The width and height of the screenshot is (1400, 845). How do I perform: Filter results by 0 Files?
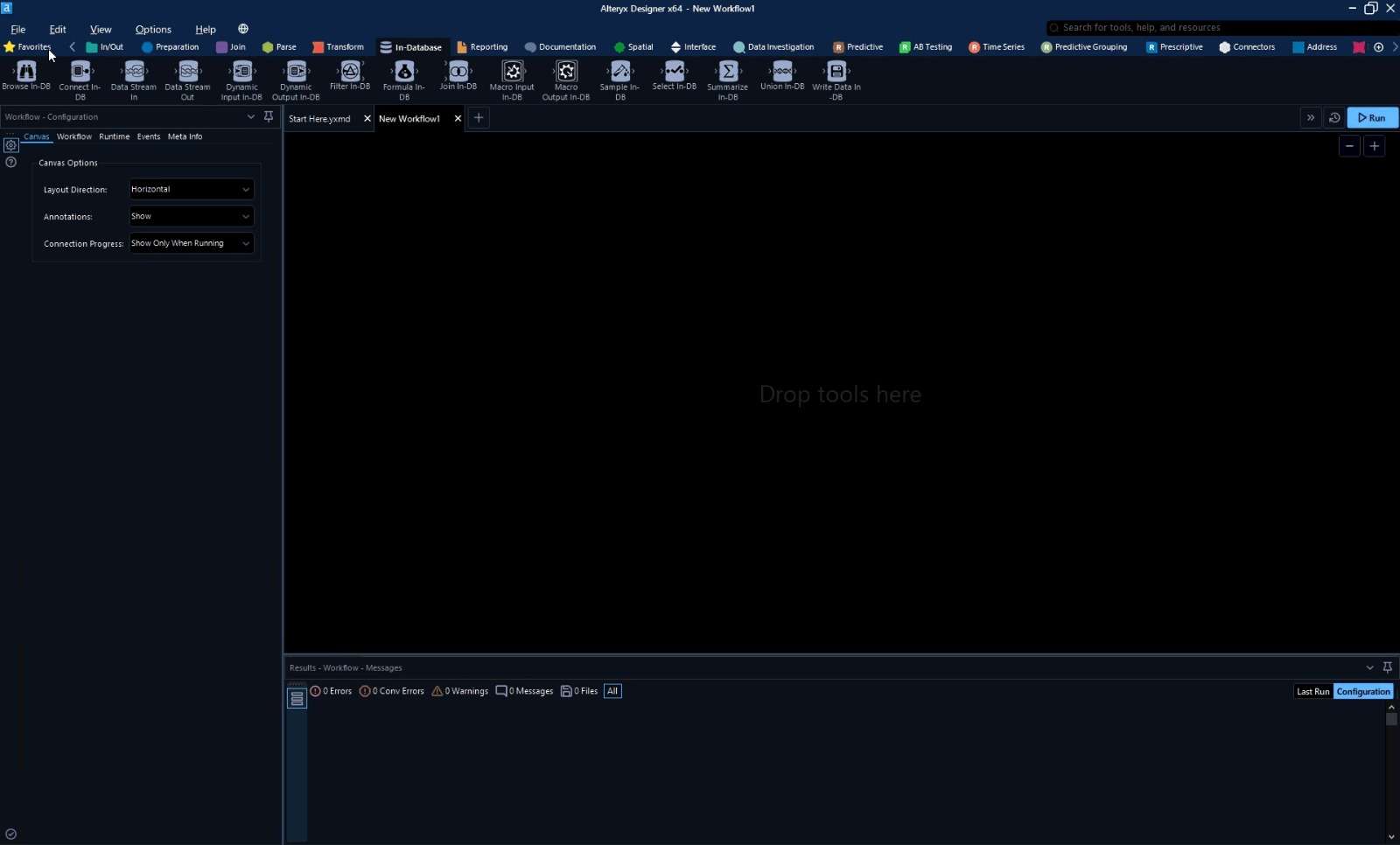(x=579, y=691)
